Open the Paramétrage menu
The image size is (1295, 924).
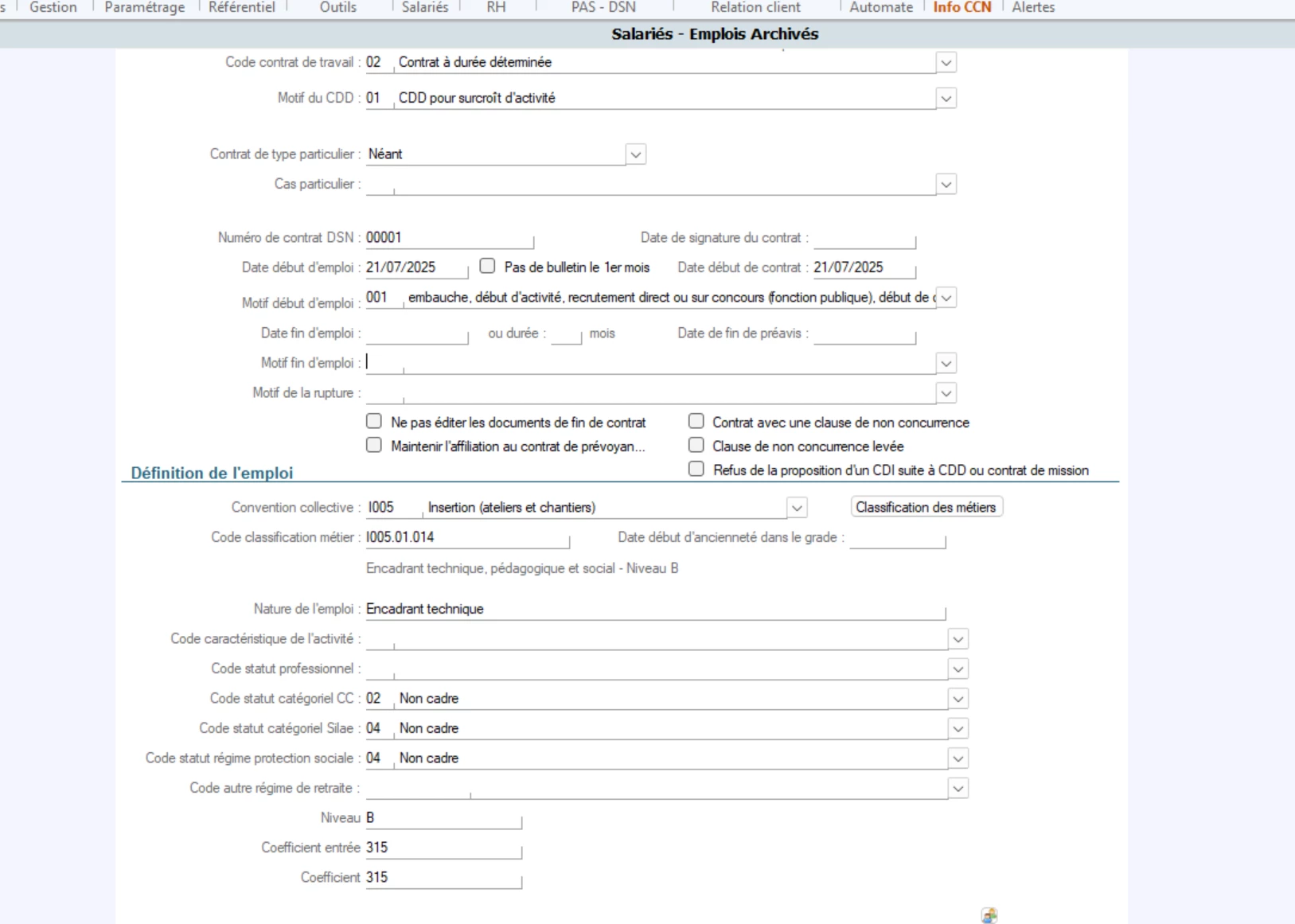pyautogui.click(x=145, y=7)
